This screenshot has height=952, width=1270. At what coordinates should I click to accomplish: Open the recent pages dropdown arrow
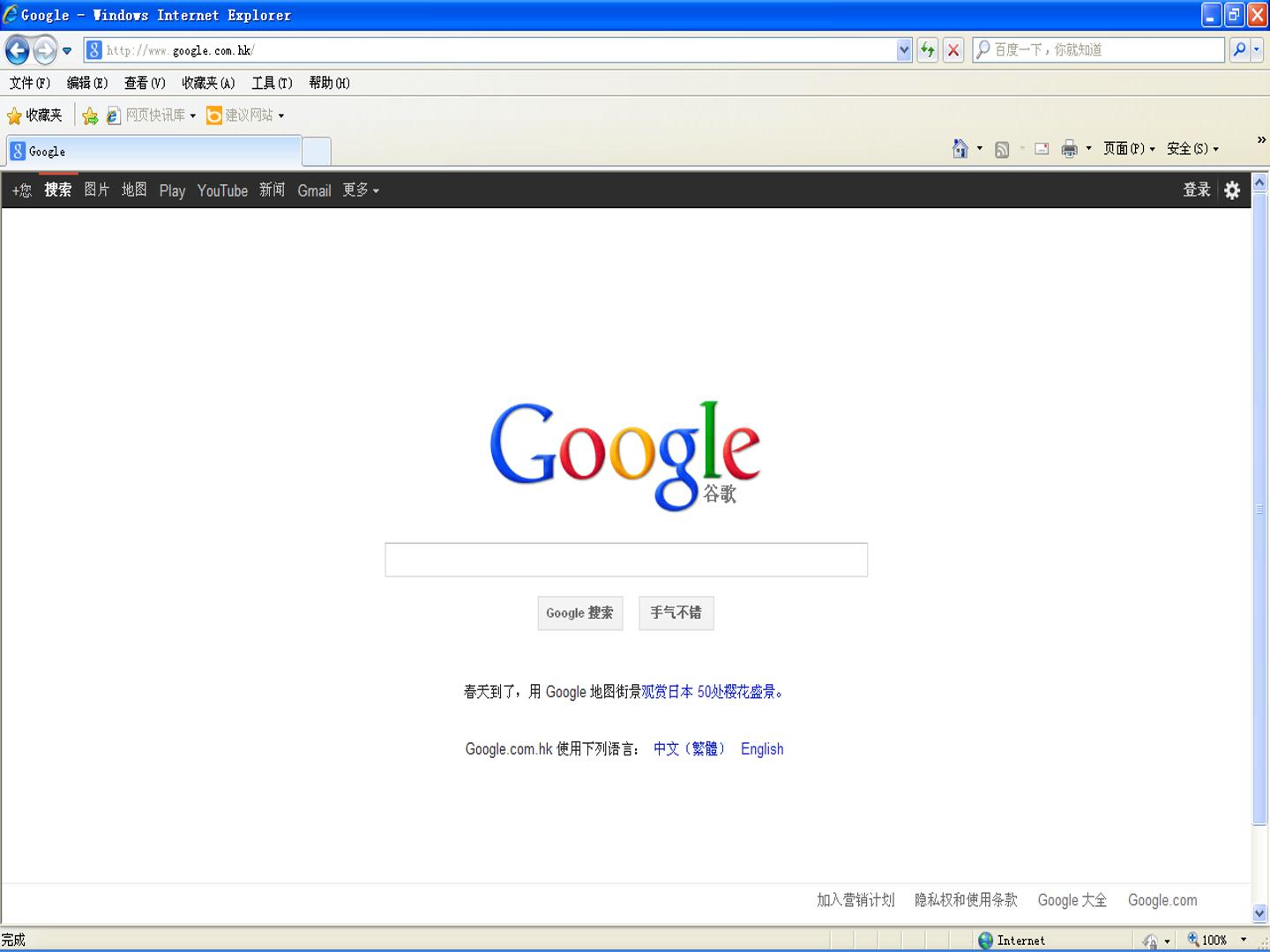[67, 50]
